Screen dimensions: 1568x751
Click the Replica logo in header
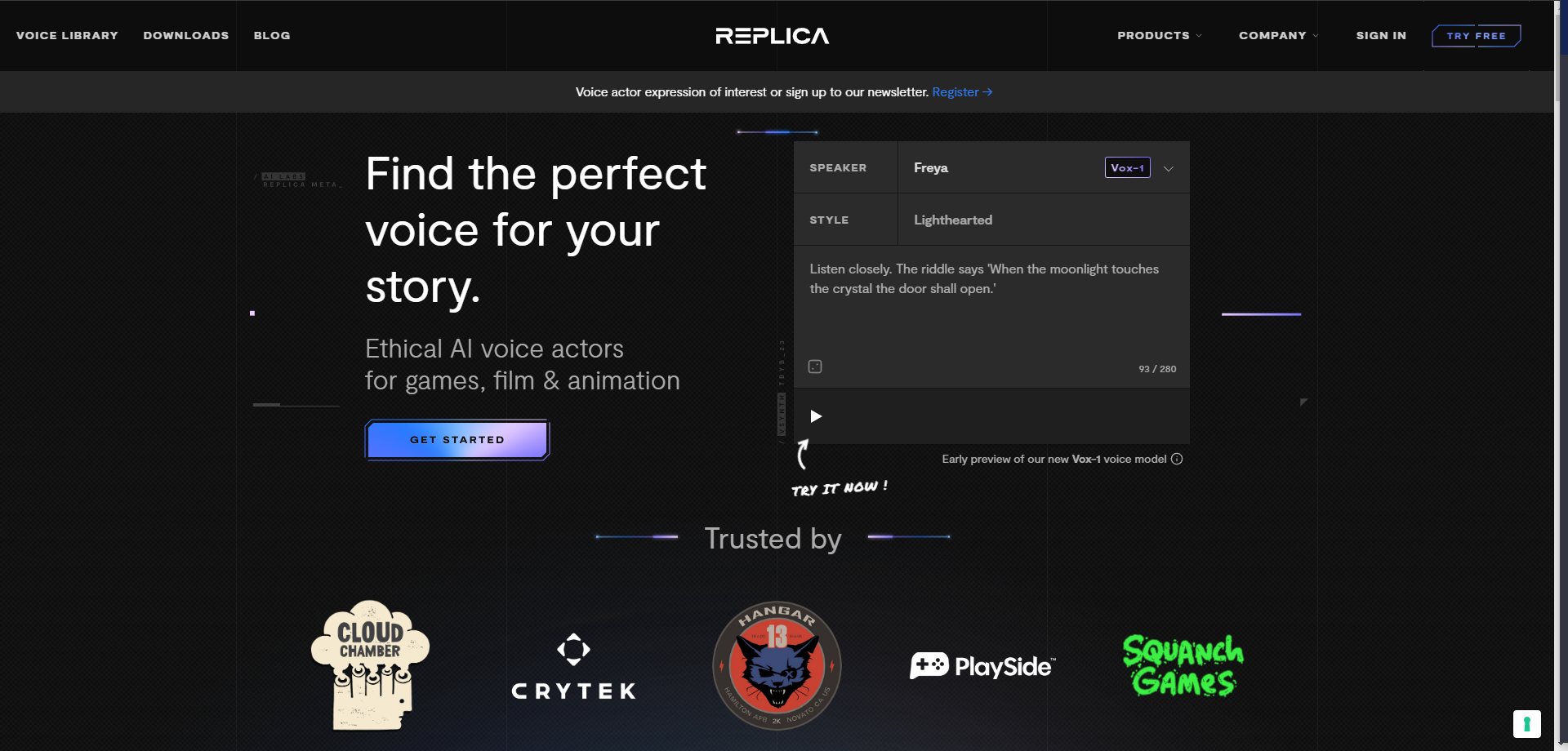coord(772,36)
